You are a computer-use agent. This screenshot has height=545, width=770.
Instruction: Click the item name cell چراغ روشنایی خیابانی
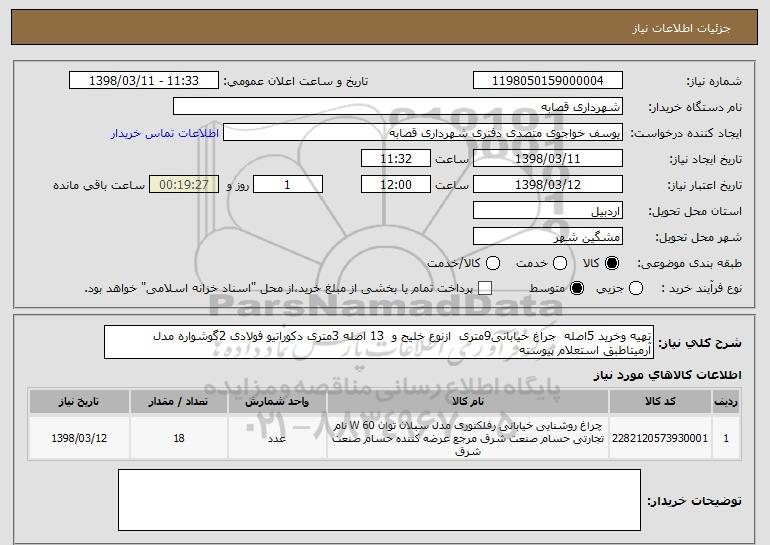468,438
